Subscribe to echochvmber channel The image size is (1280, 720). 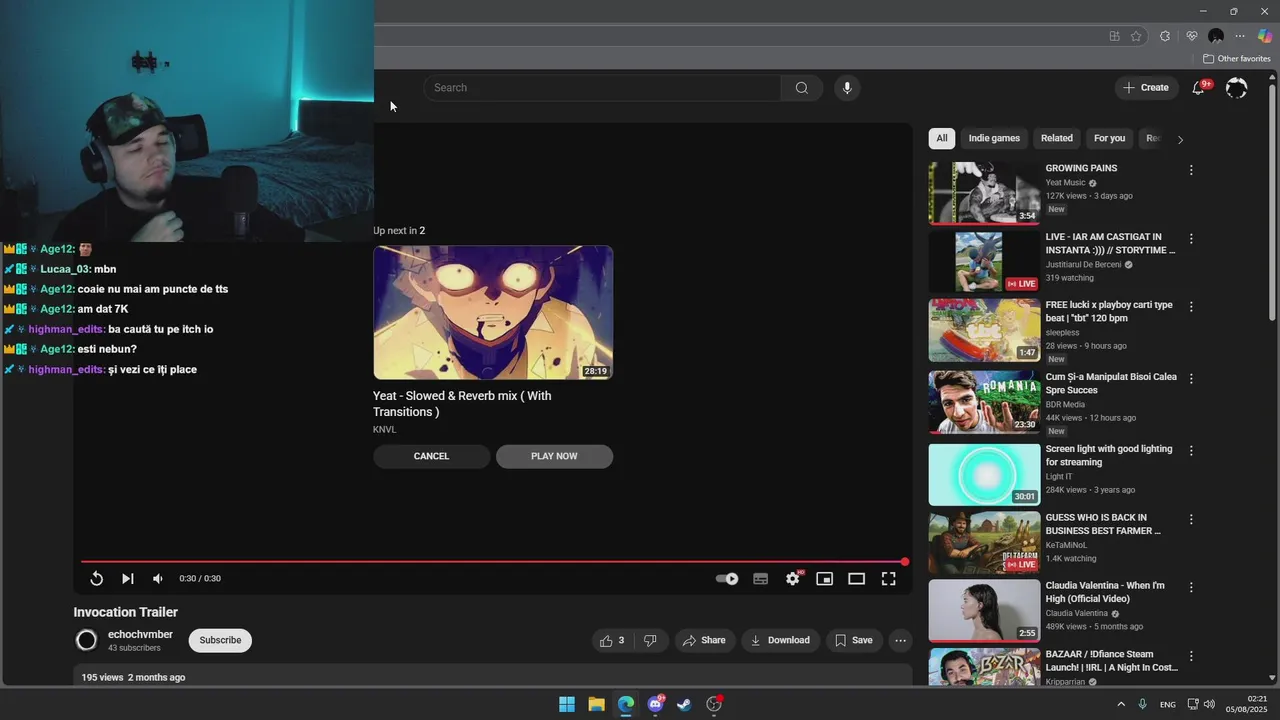click(220, 640)
